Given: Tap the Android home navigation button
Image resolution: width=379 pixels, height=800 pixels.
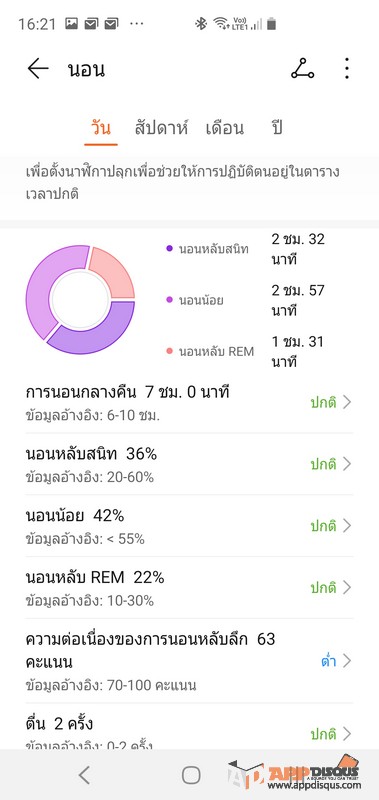Looking at the screenshot, I should (191, 775).
